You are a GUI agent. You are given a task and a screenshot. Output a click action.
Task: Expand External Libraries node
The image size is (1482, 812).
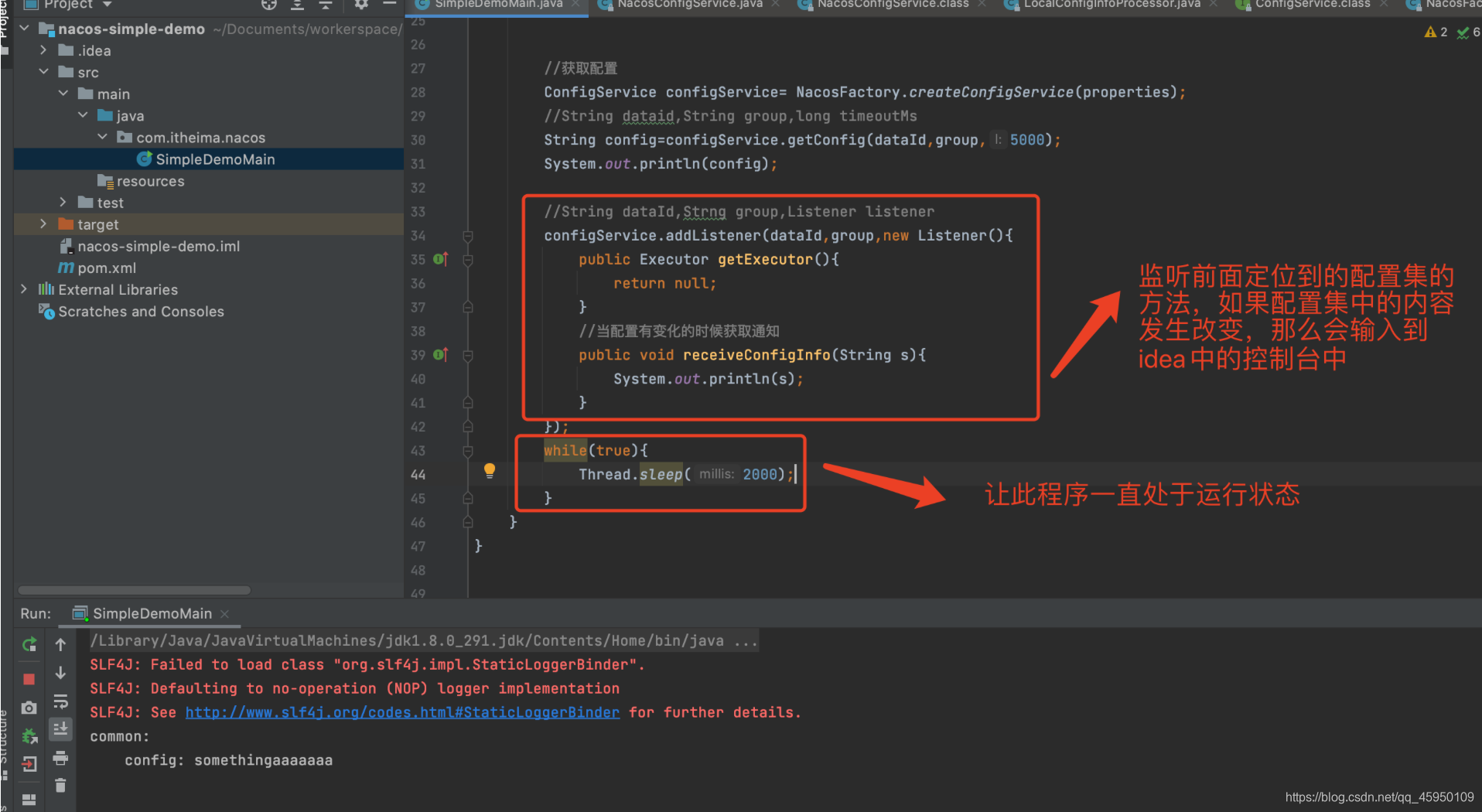(24, 289)
